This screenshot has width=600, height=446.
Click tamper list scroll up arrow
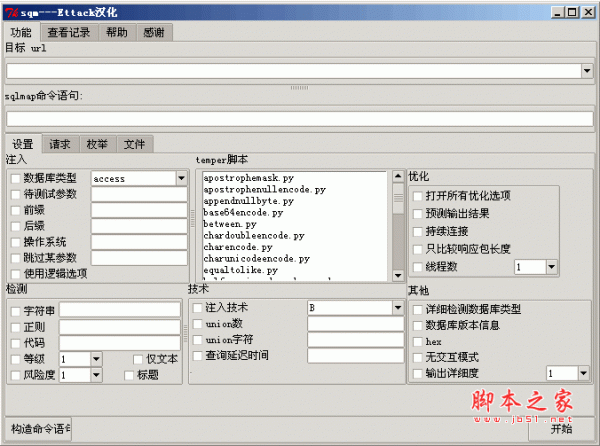[x=398, y=176]
